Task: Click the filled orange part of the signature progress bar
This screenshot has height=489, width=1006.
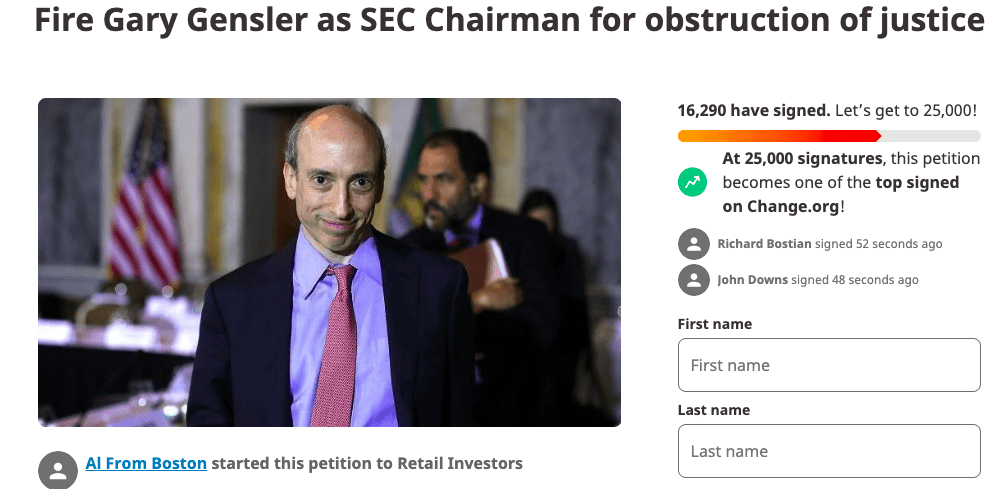Action: point(779,136)
